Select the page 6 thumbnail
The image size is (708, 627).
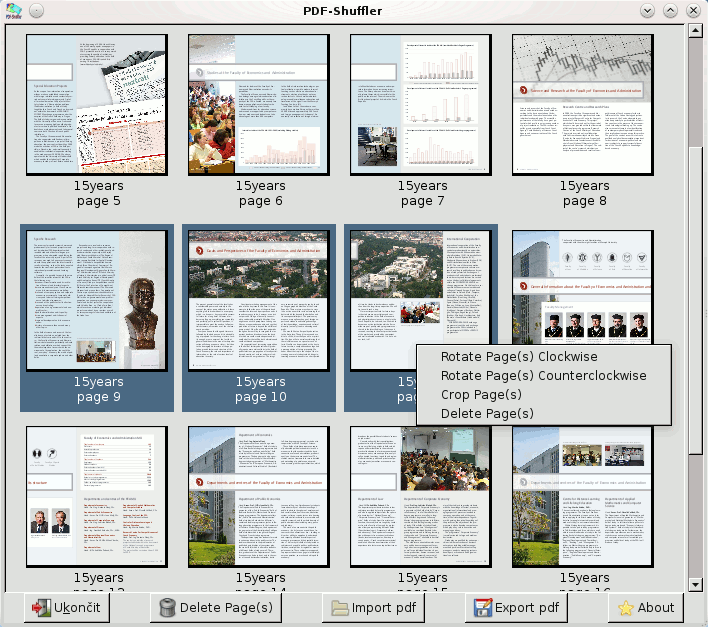(259, 105)
